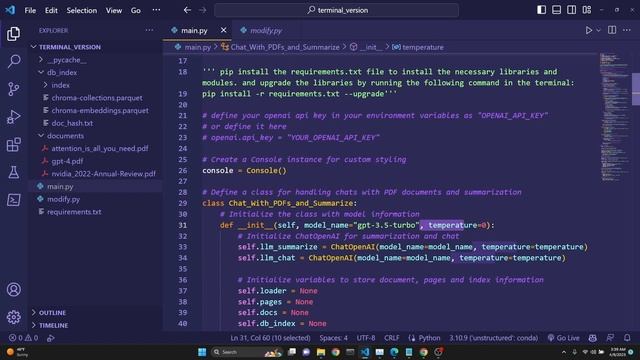640x360 pixels.
Task: Open the run button dropdown arrow
Action: [x=598, y=30]
